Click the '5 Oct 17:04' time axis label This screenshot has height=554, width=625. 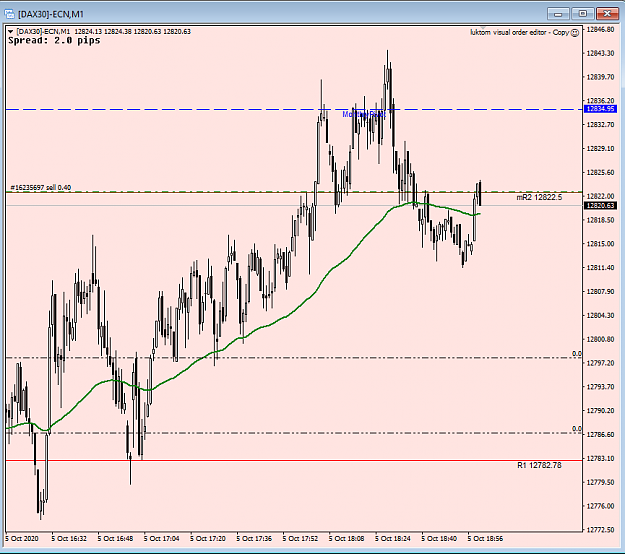[161, 538]
